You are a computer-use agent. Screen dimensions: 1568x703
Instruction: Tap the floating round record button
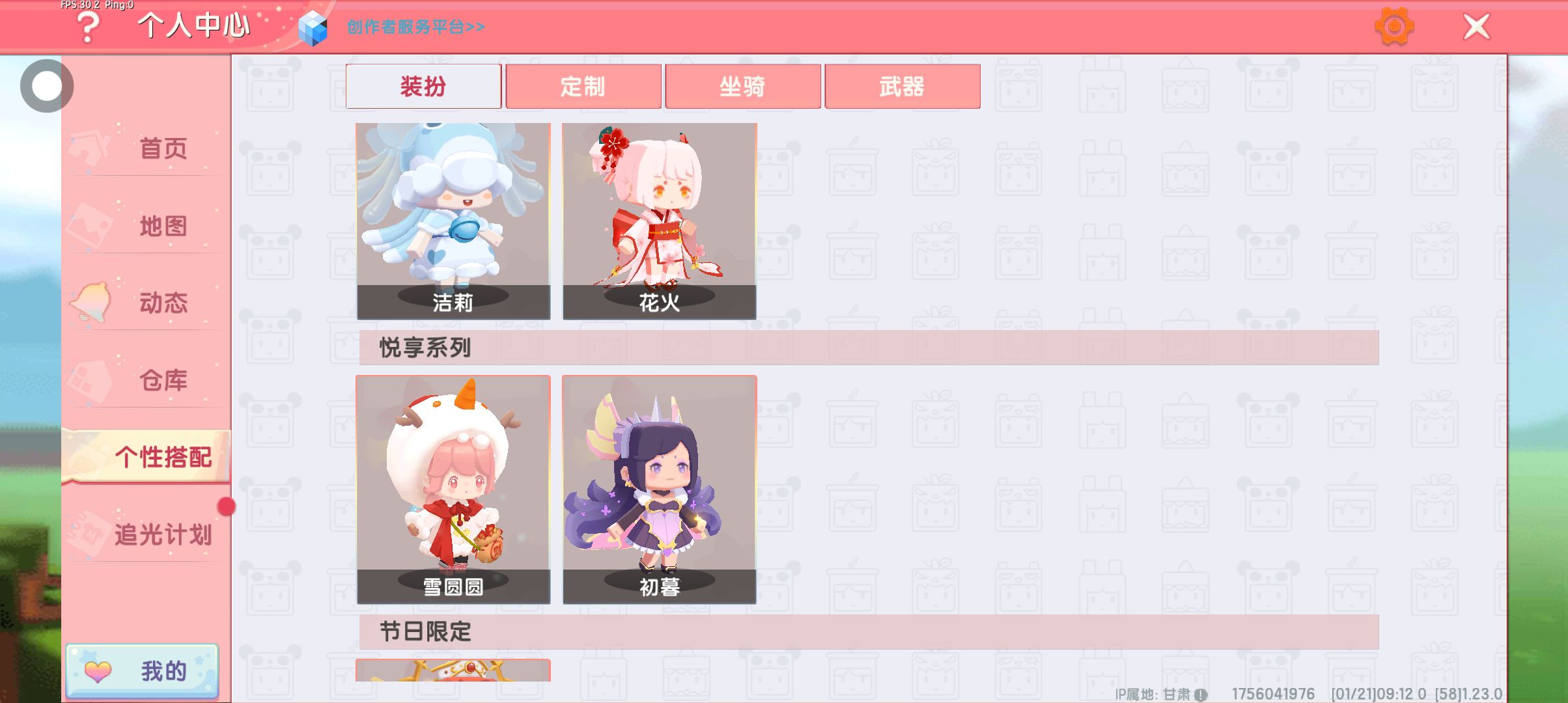pyautogui.click(x=47, y=86)
